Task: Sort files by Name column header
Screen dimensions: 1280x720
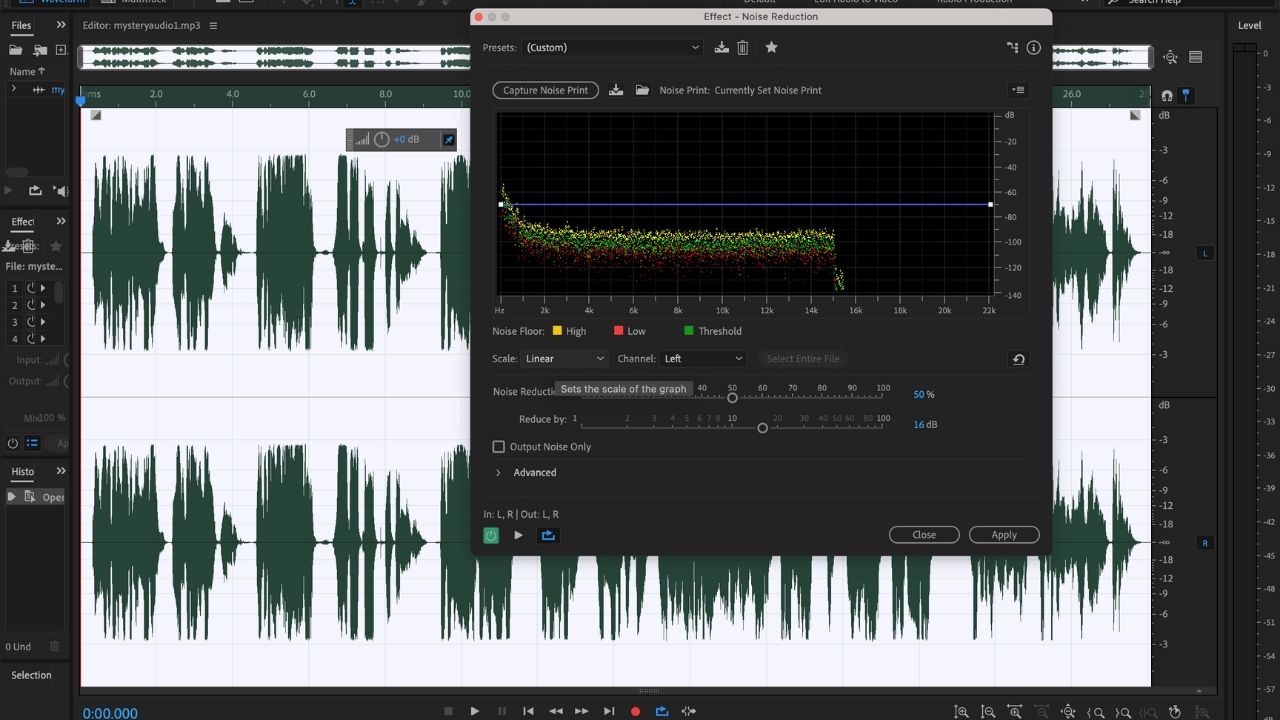Action: [x=27, y=71]
